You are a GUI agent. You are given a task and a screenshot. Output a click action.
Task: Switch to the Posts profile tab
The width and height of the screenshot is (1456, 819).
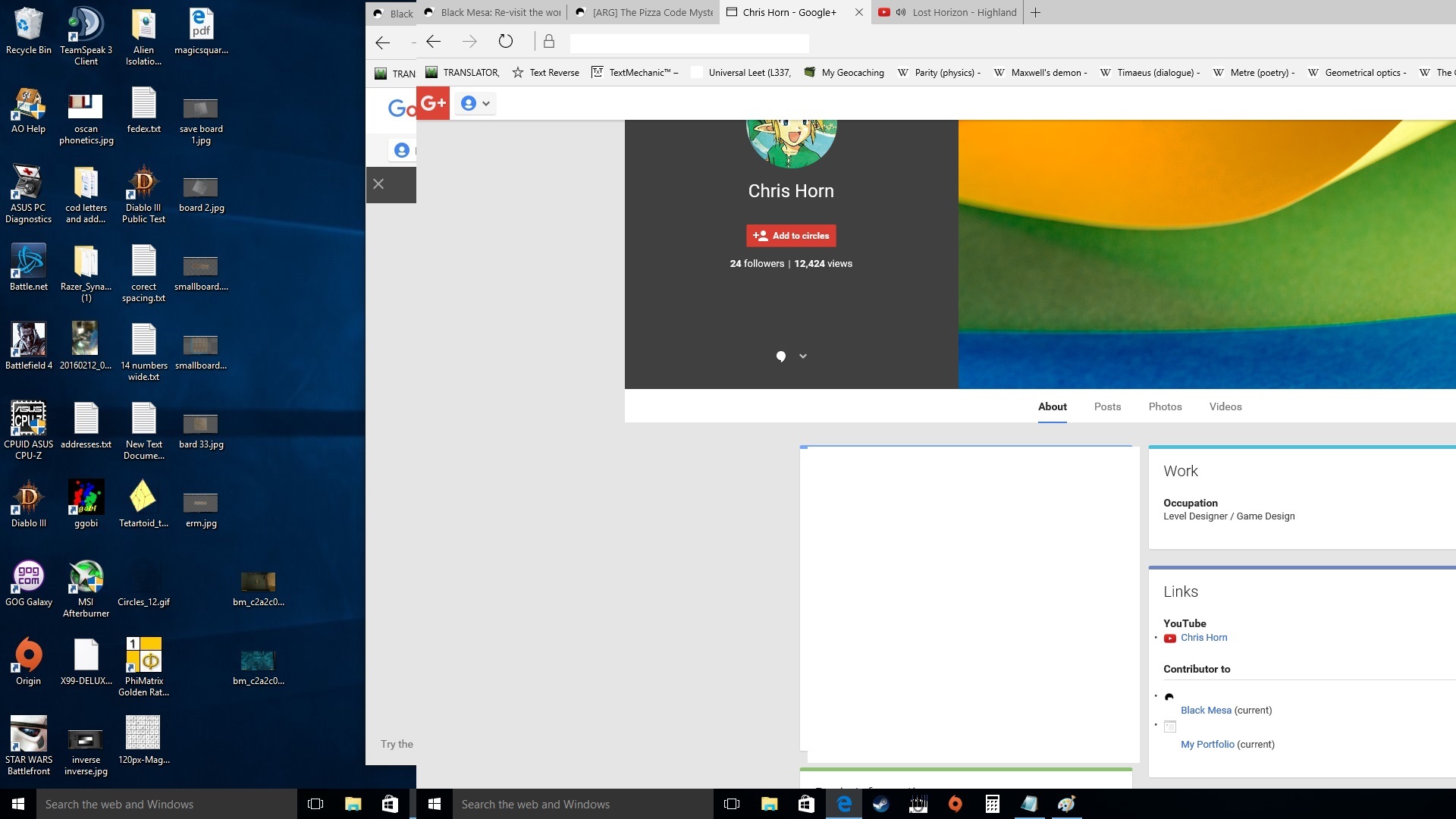(1107, 406)
